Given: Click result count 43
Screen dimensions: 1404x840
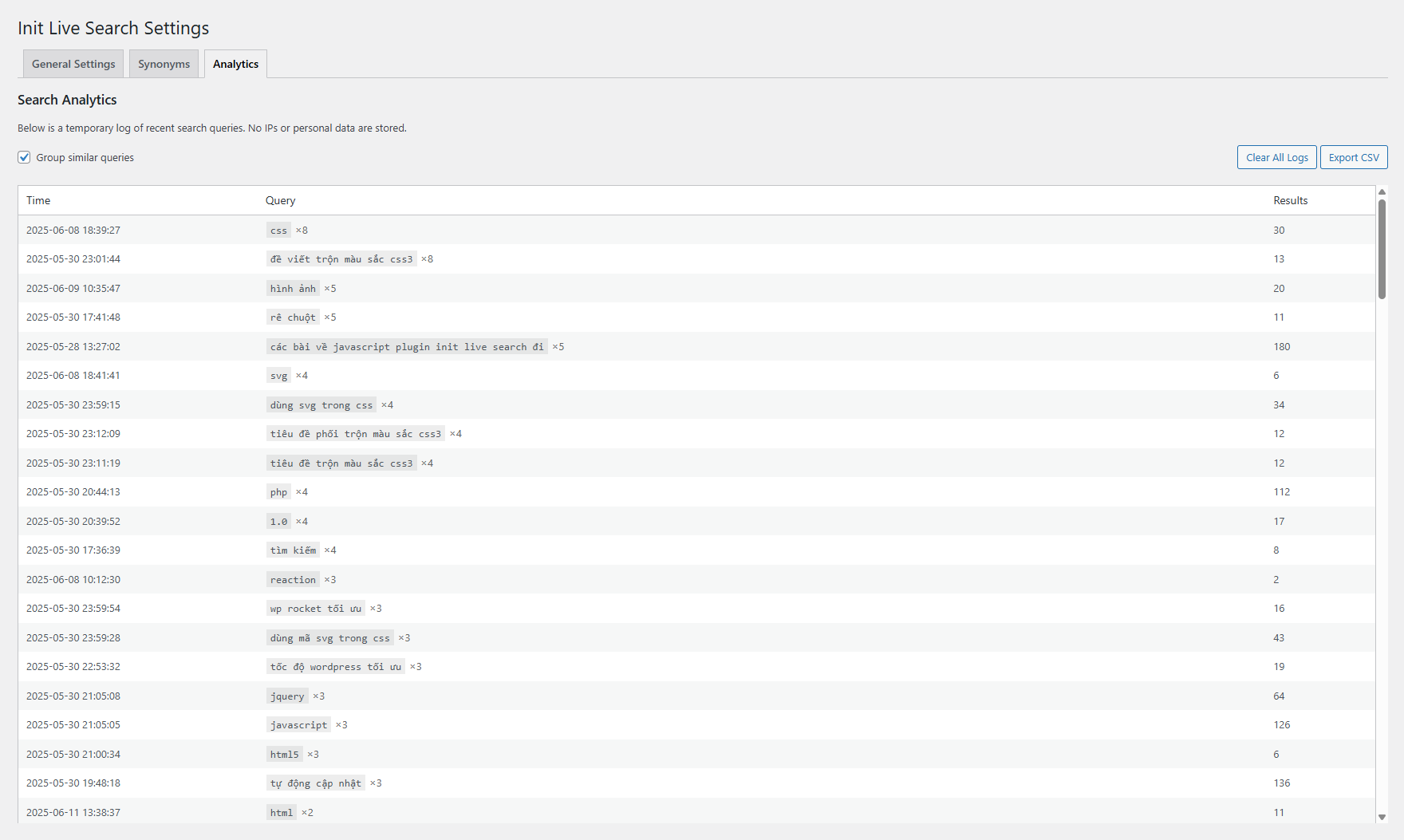Looking at the screenshot, I should pyautogui.click(x=1279, y=638).
